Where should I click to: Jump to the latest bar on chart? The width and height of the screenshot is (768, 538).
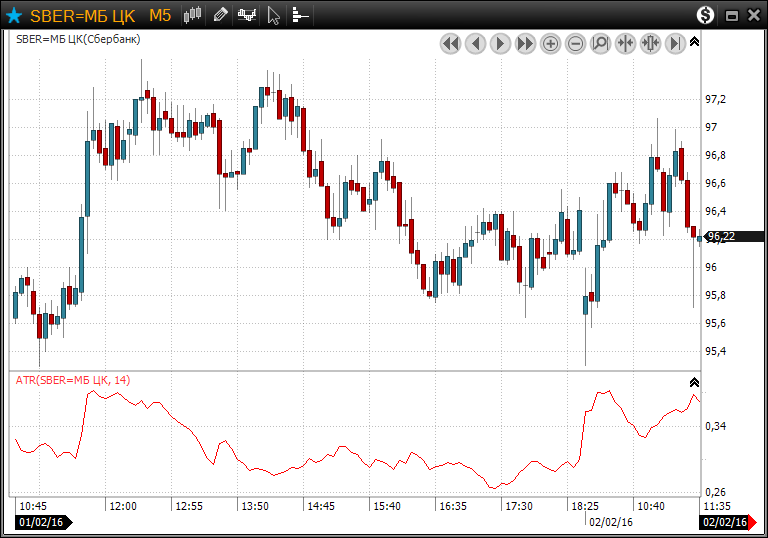tap(675, 44)
